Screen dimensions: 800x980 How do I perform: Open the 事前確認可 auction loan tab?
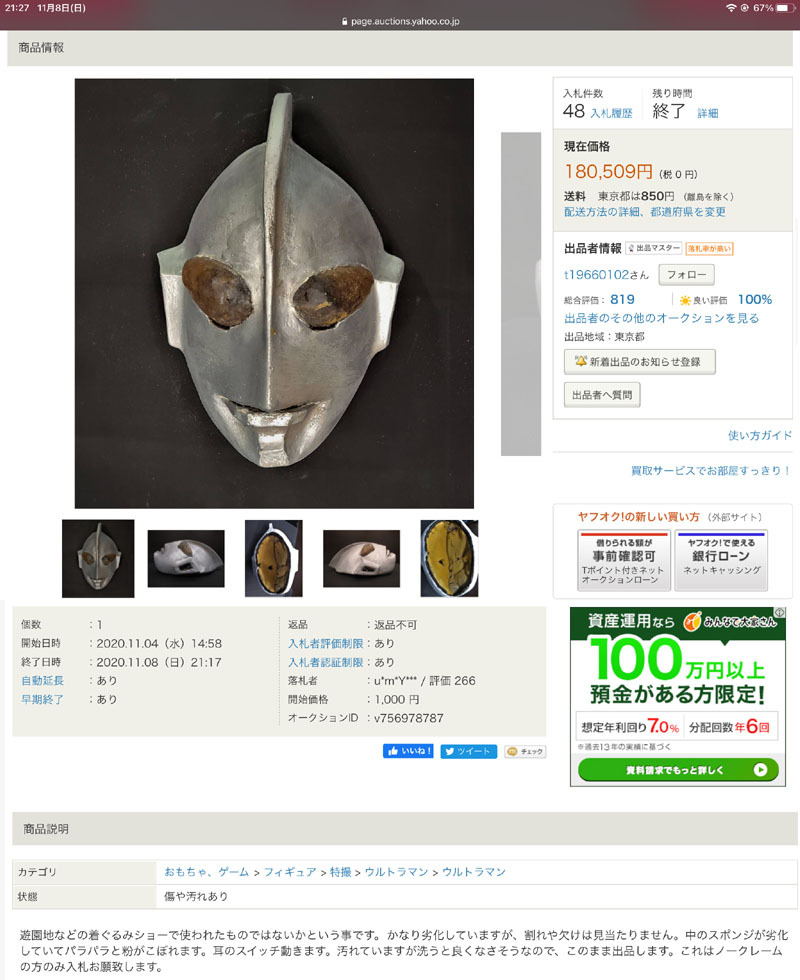coord(624,560)
